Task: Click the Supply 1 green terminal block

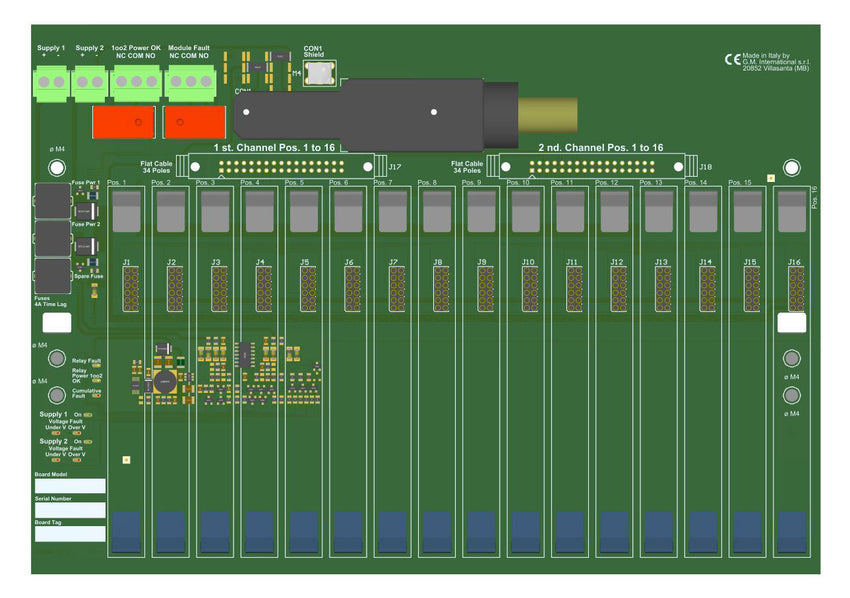Action: pos(50,82)
